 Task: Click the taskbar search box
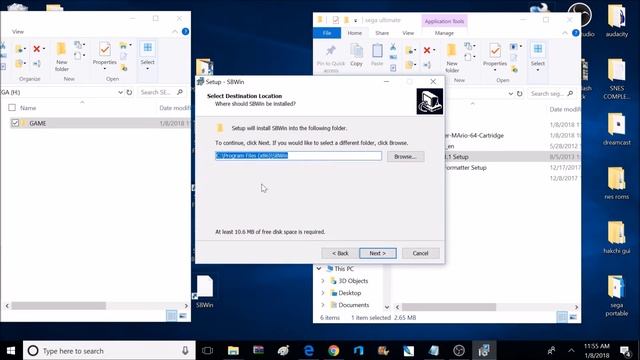tap(109, 351)
